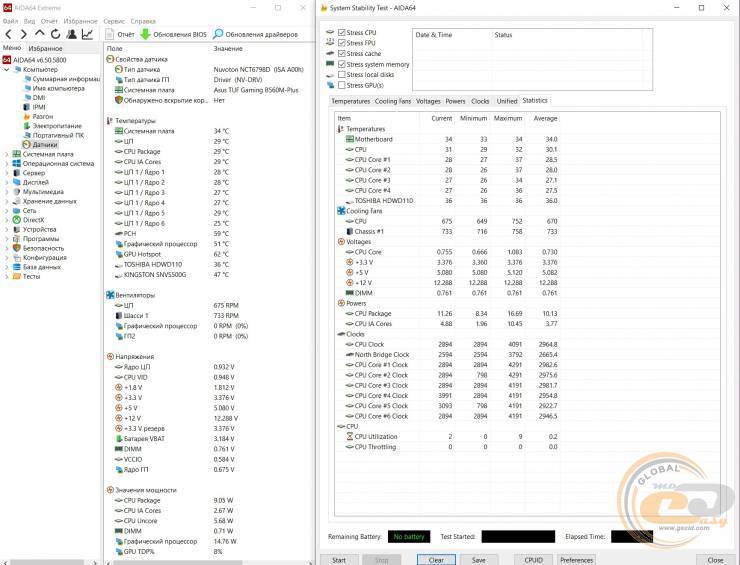Go up one level with Up arrow
This screenshot has width=740, height=565.
tap(40, 34)
